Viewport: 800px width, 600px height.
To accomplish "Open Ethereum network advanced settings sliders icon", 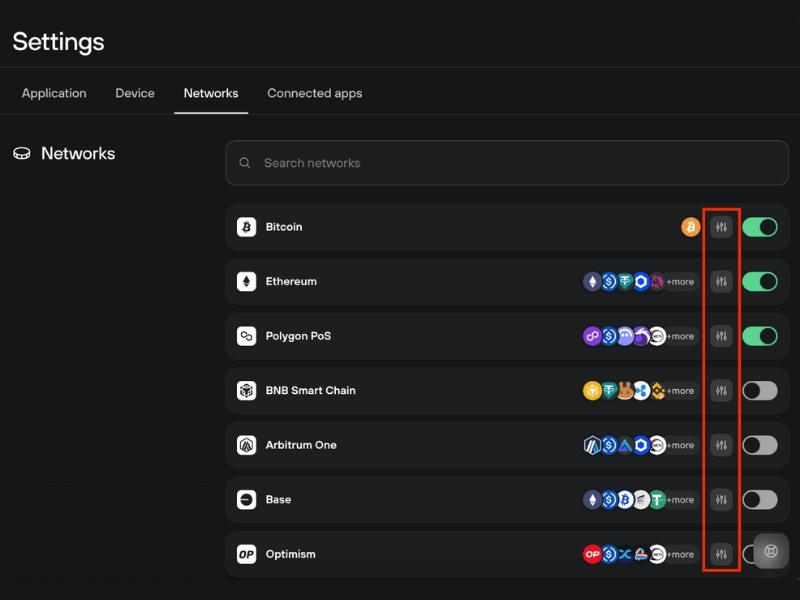I will pos(721,282).
